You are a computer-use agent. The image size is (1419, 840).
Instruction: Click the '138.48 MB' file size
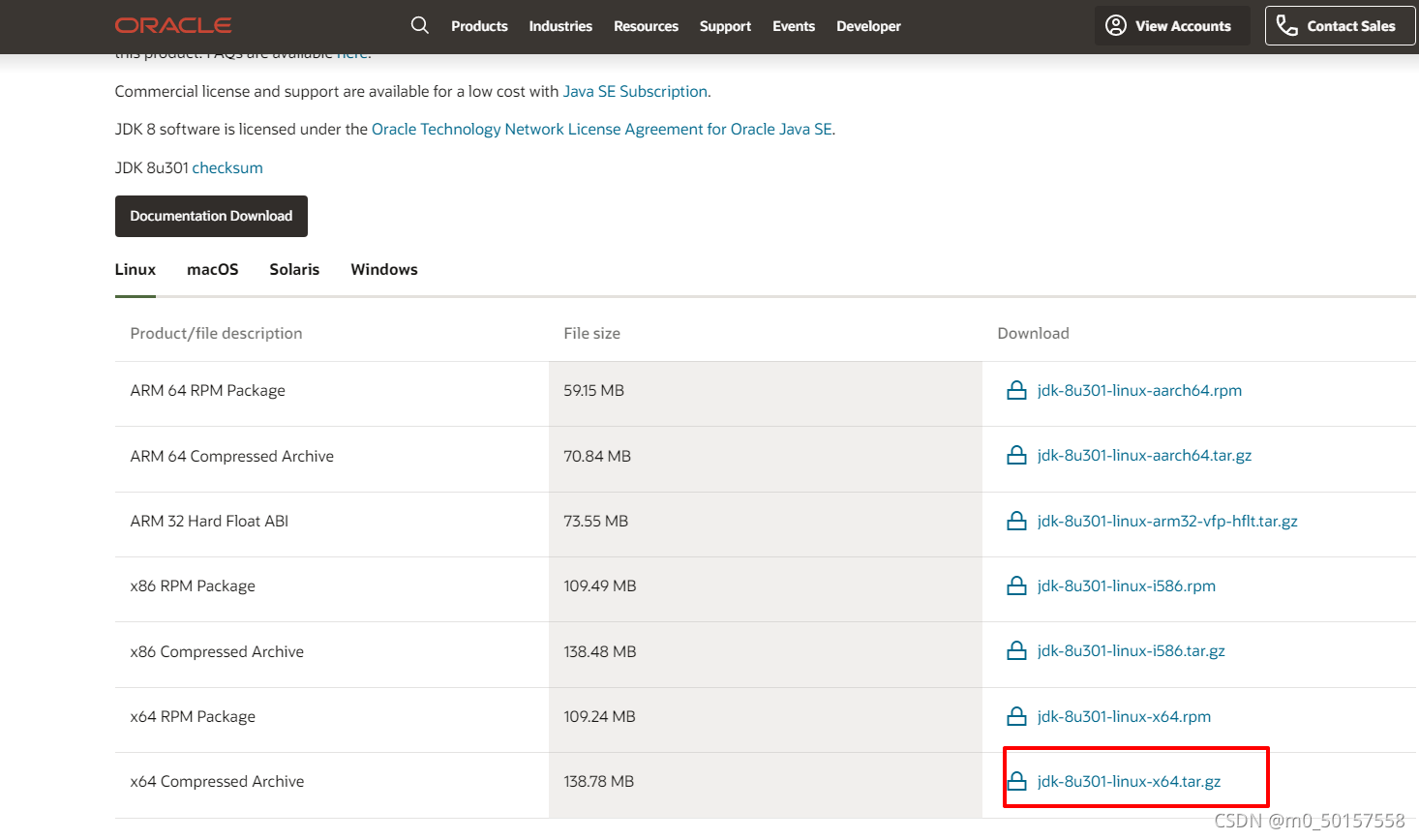600,651
